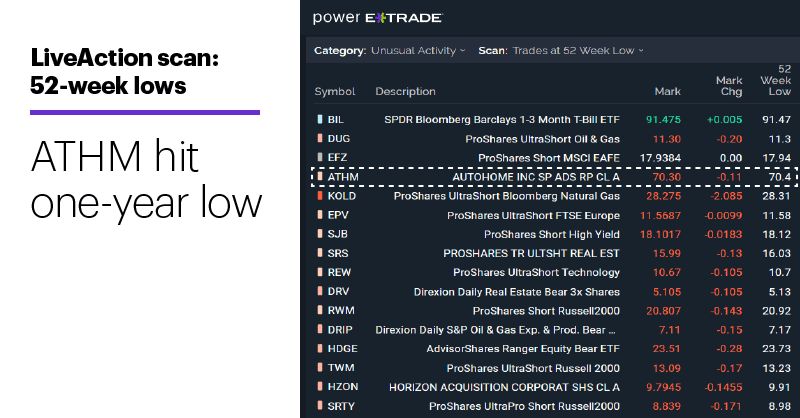Sort by the Symbol column header

tap(335, 91)
